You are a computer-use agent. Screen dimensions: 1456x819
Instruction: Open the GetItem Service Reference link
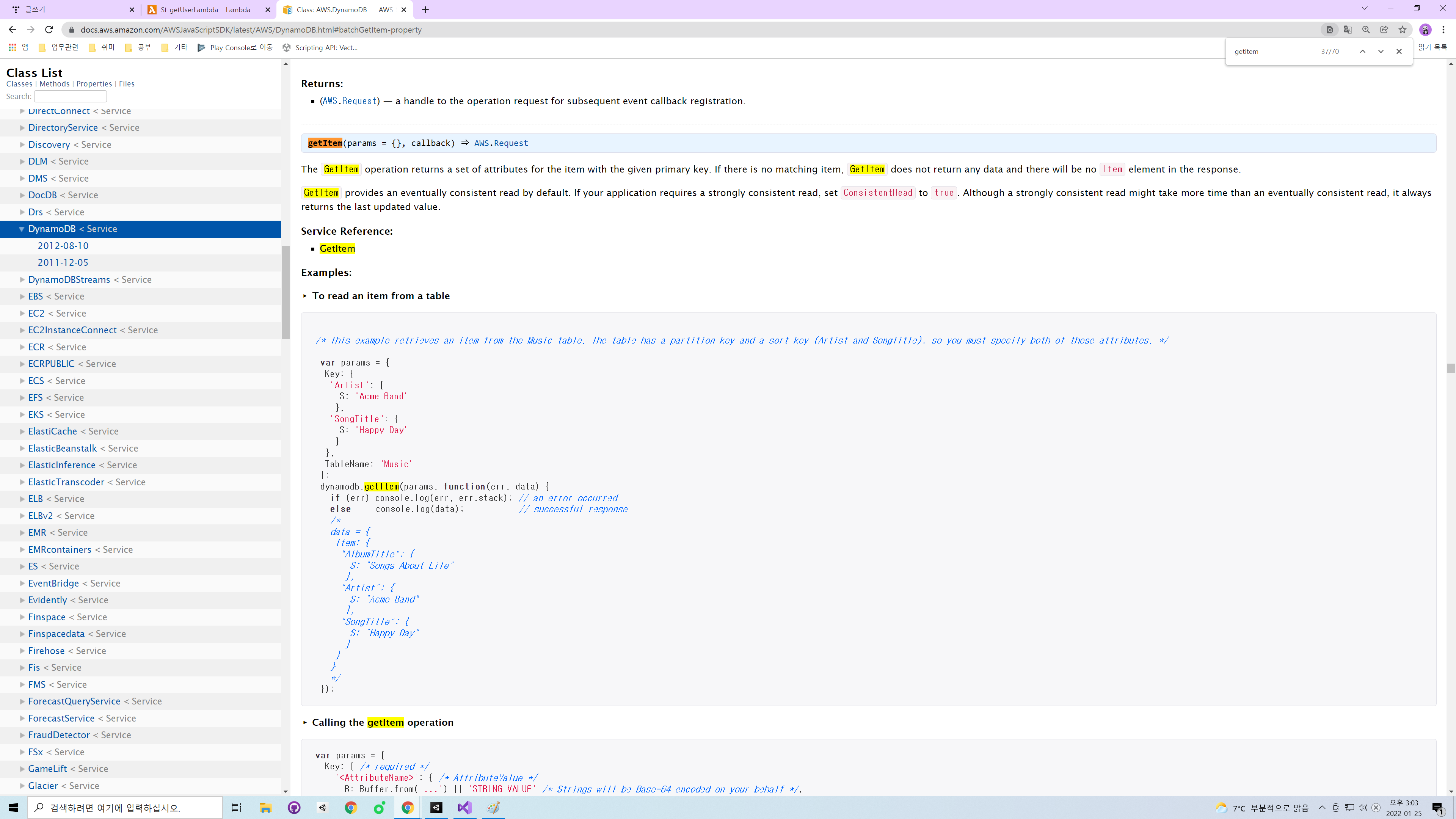click(337, 249)
